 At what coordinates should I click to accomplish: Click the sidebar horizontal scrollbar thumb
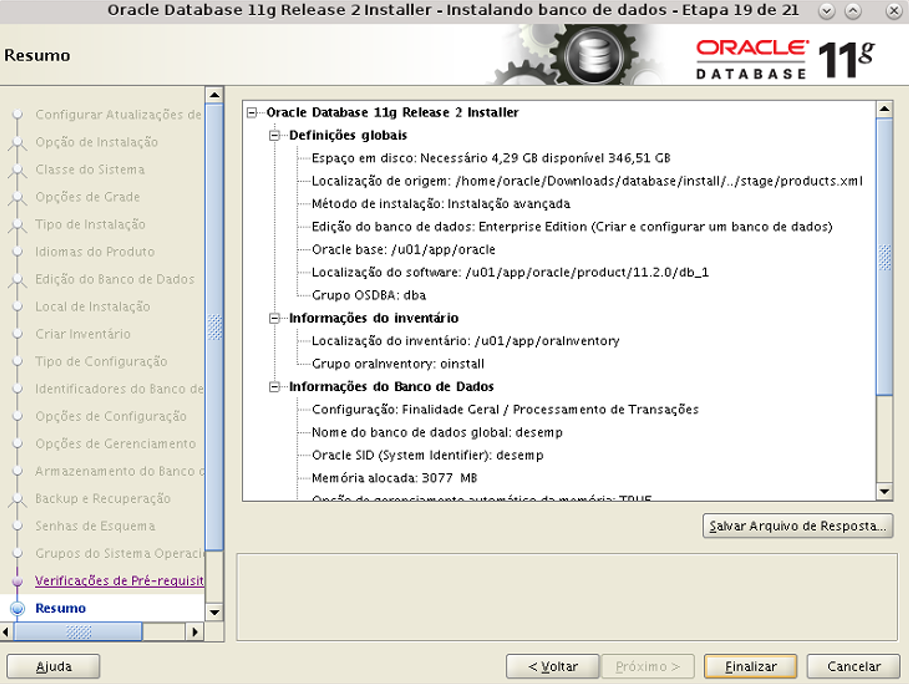coord(78,631)
